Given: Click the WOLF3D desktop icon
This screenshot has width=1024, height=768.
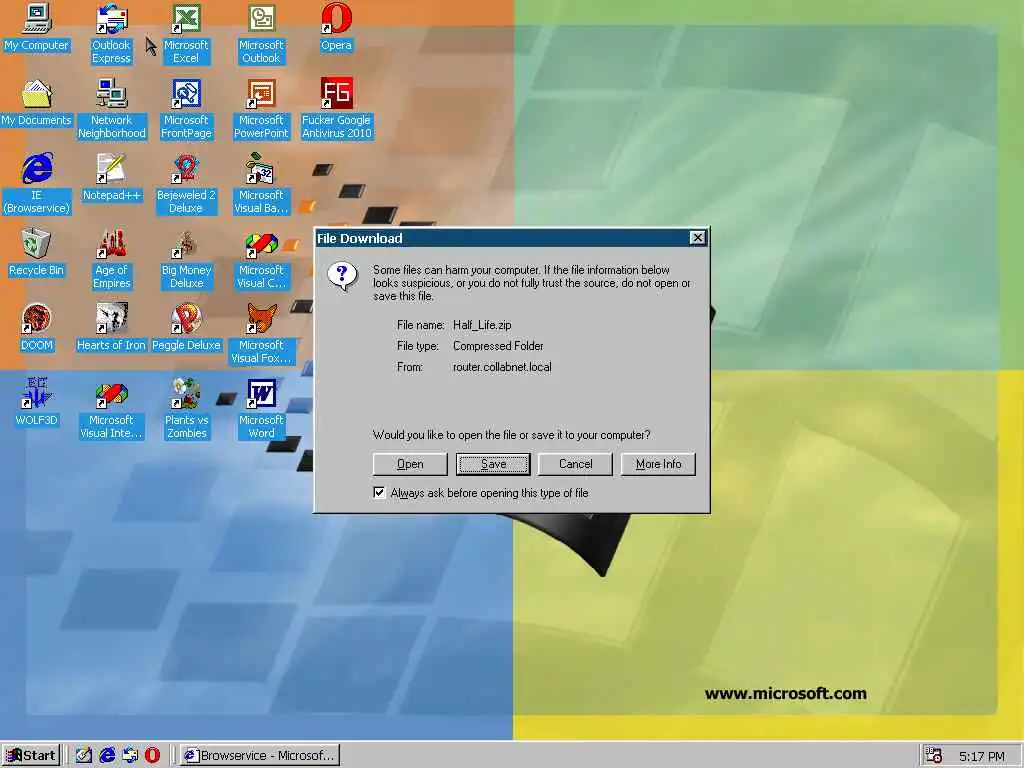Looking at the screenshot, I should [37, 402].
